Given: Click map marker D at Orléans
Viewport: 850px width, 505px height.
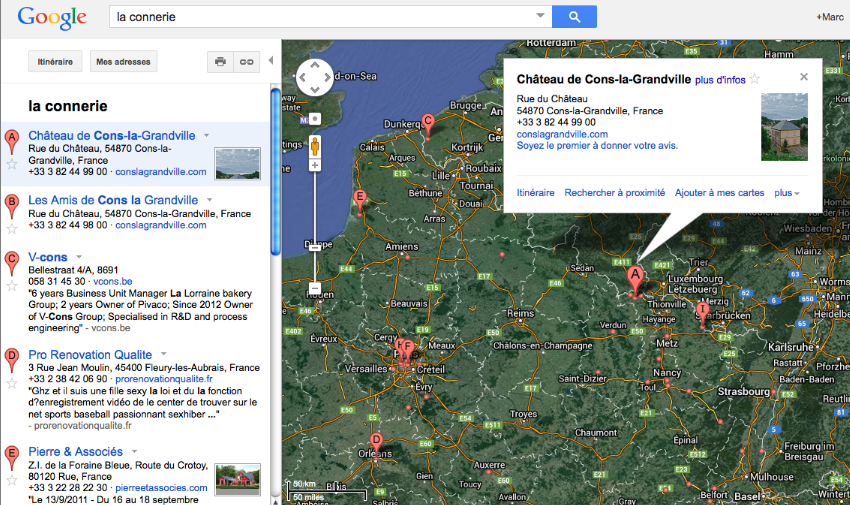Looking at the screenshot, I should tap(376, 444).
